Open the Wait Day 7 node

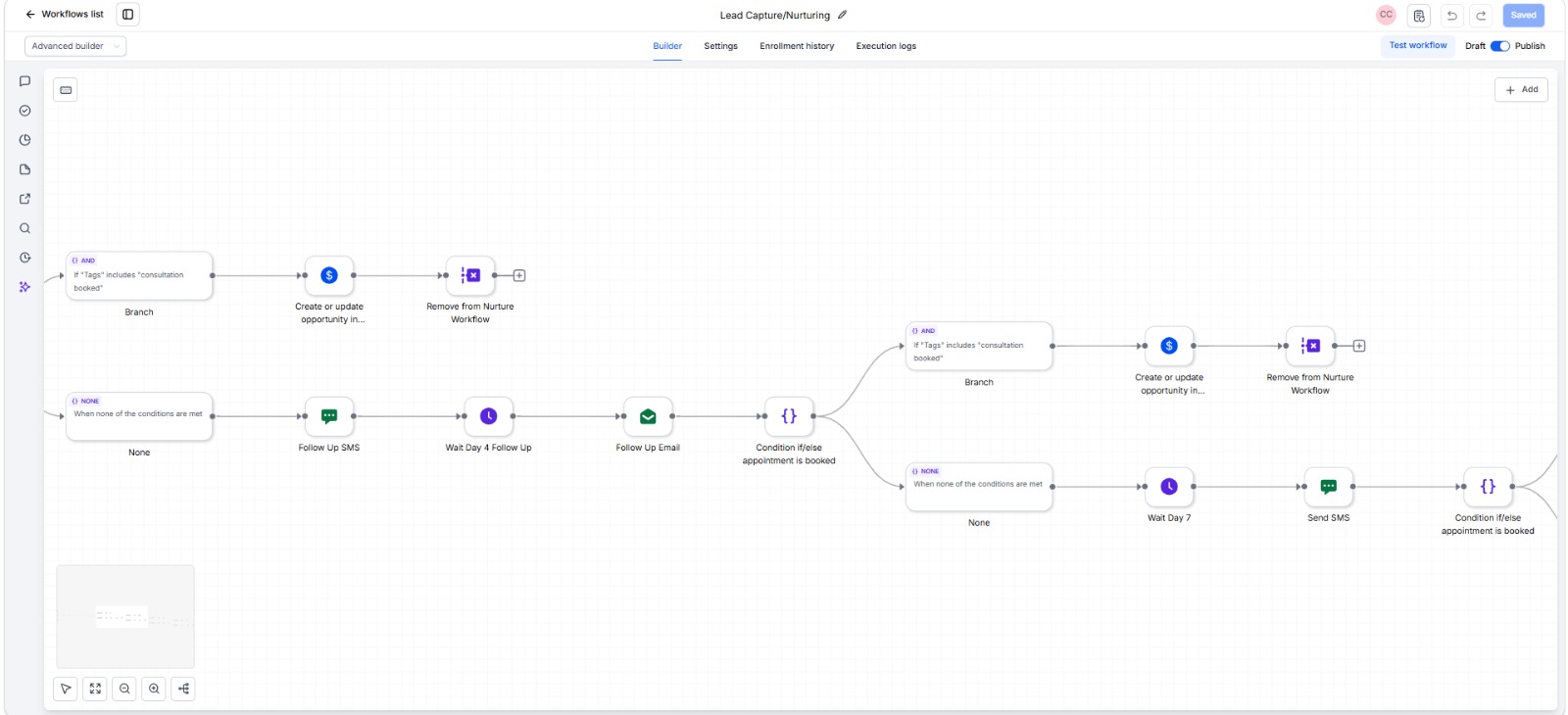pos(1169,487)
